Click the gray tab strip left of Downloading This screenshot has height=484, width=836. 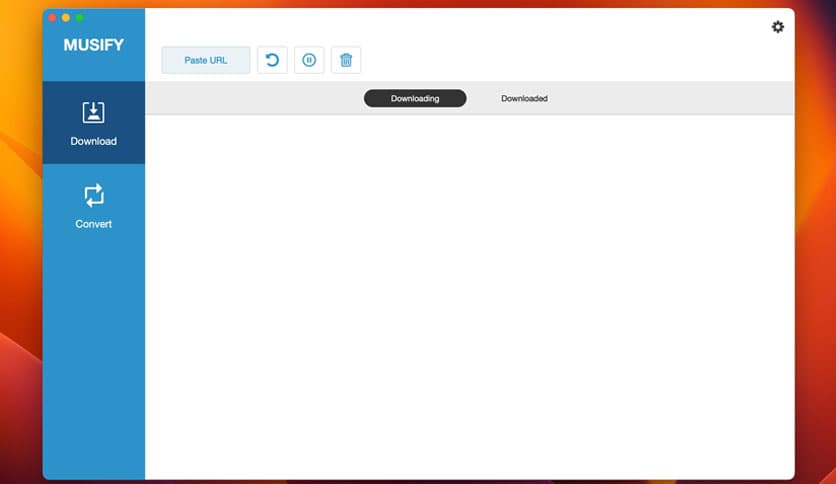[250, 98]
